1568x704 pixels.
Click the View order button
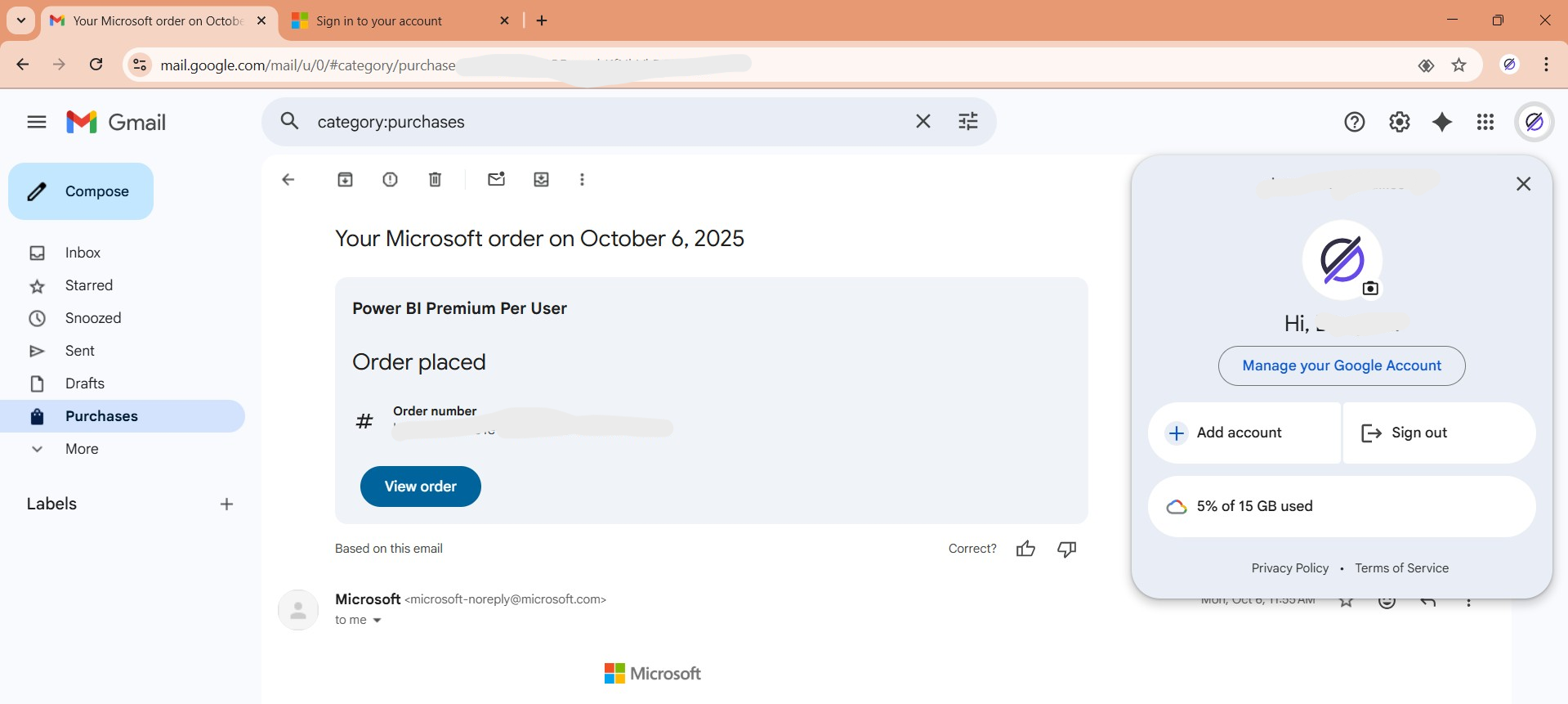point(420,486)
